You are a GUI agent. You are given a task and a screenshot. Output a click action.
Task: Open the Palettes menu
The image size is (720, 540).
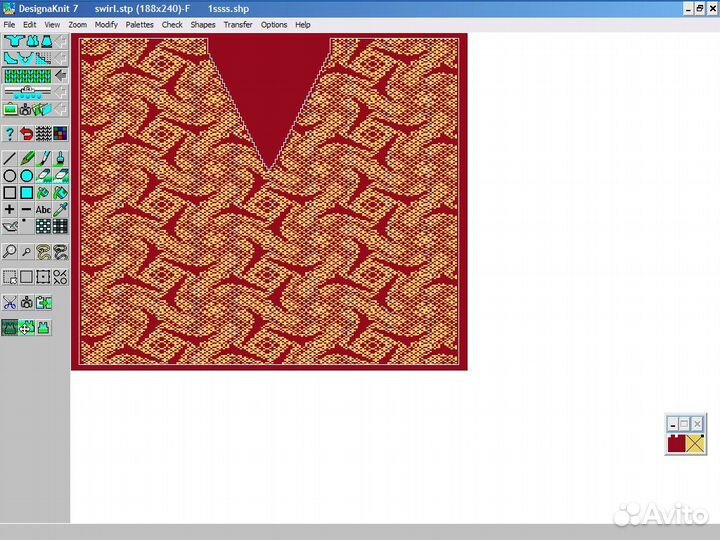(140, 25)
